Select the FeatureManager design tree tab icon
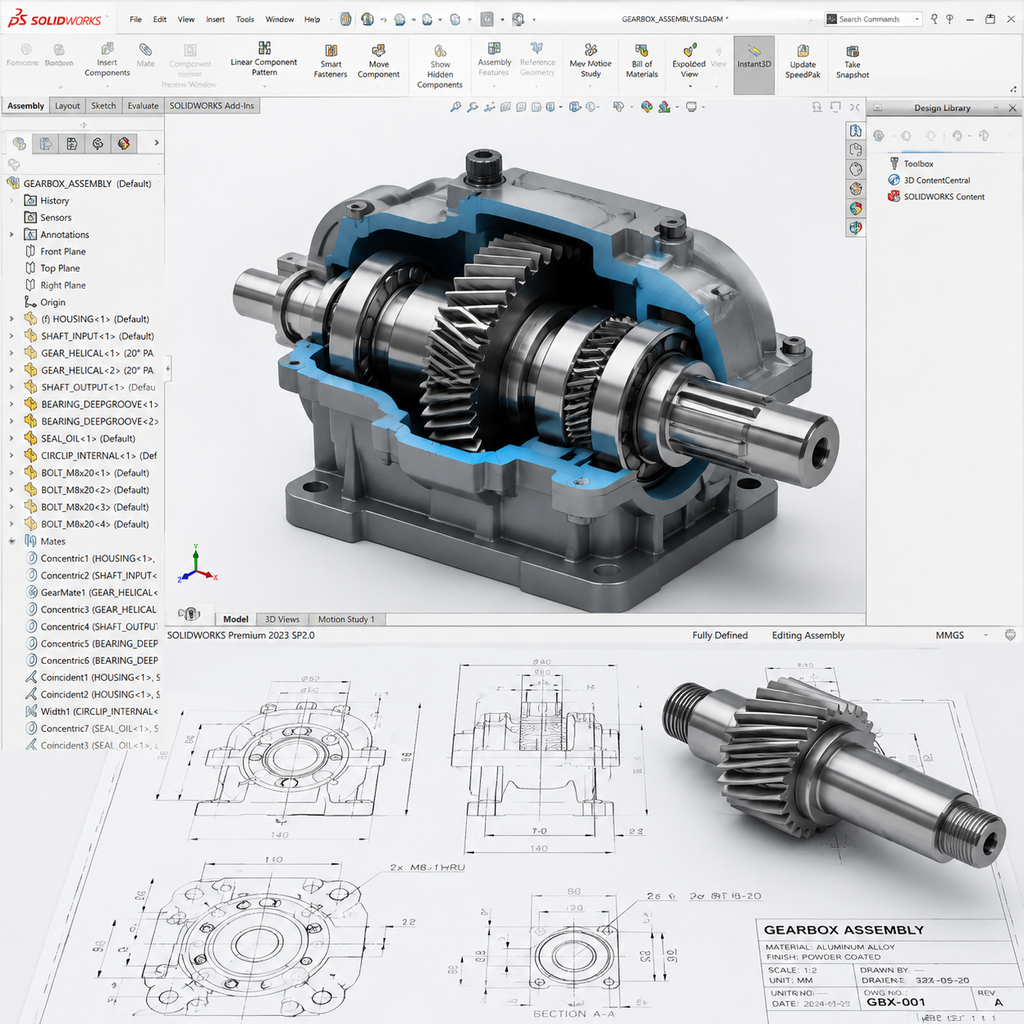This screenshot has width=1024, height=1024. tap(20, 143)
